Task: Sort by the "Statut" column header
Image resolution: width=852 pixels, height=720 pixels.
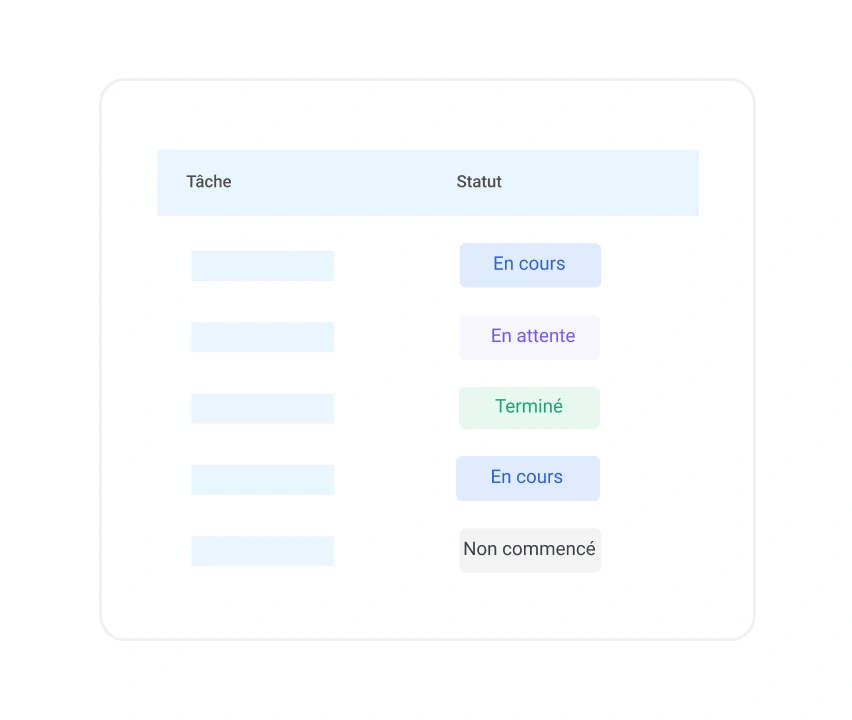Action: pos(479,182)
